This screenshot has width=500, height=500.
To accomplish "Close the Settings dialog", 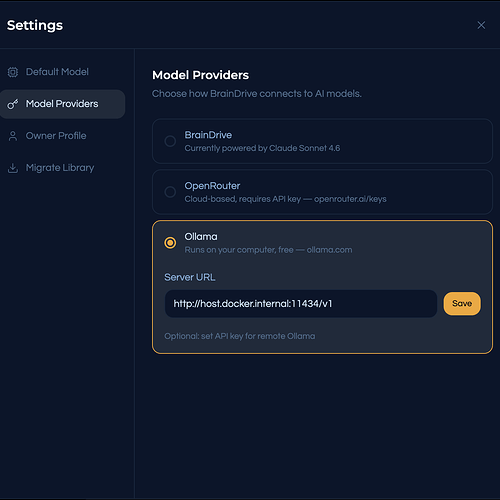I will 481,25.
